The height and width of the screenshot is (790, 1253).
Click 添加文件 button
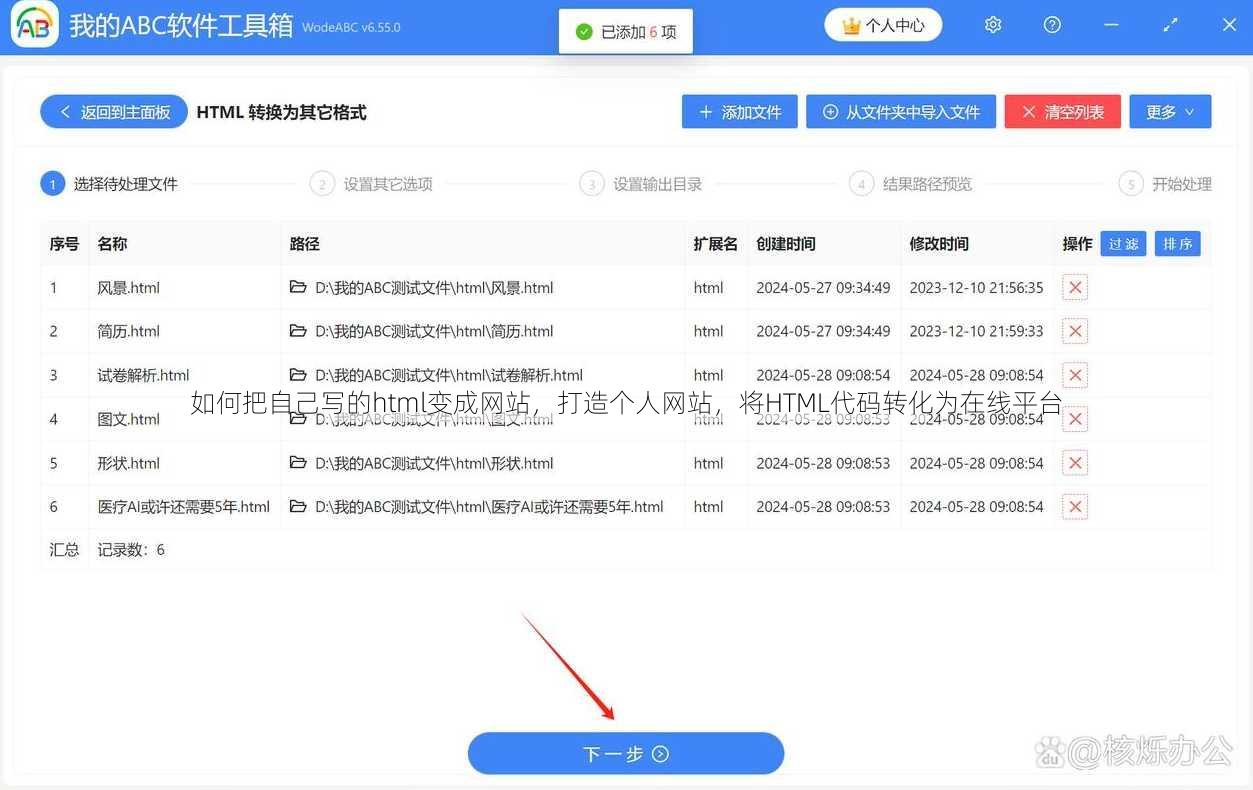click(739, 112)
